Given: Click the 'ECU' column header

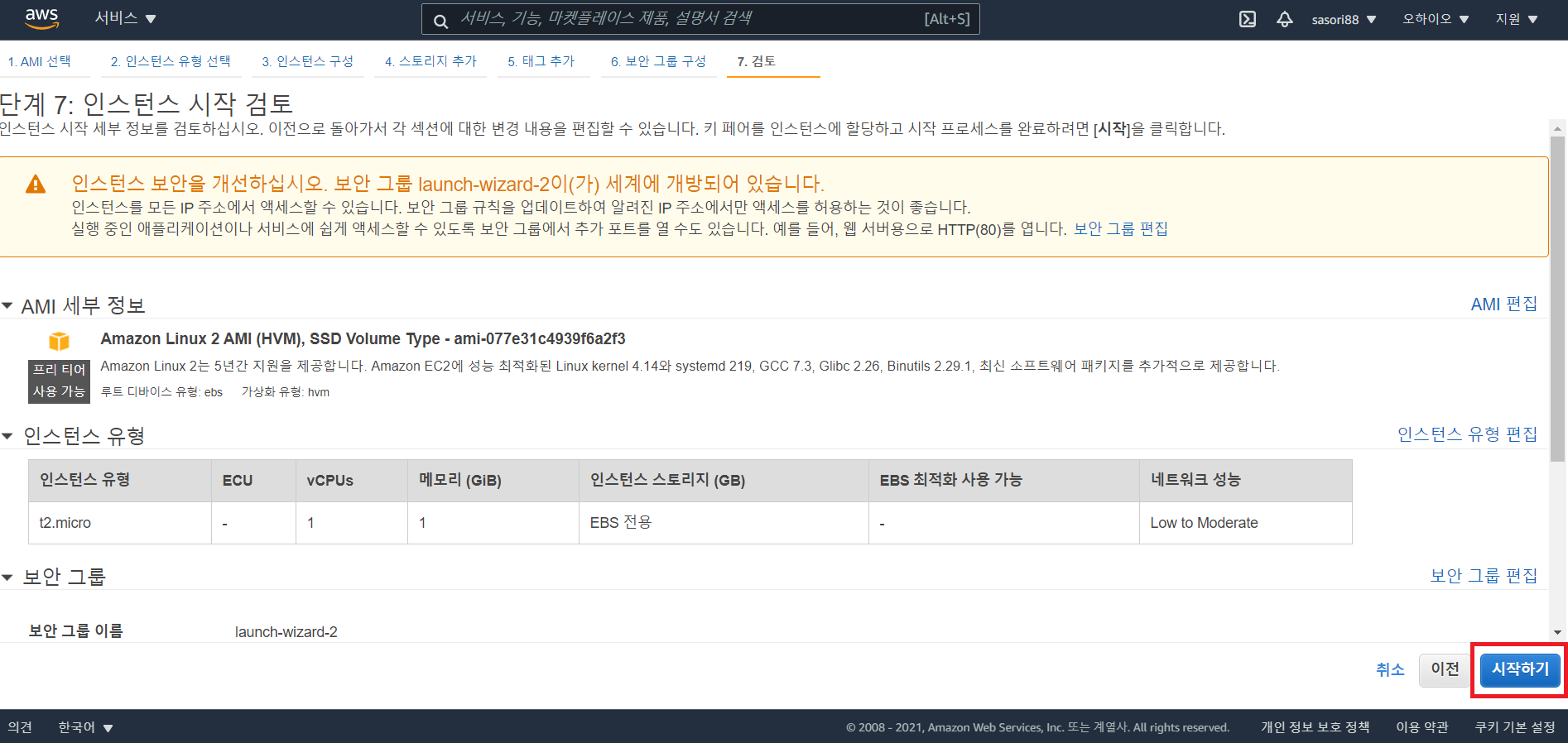Looking at the screenshot, I should (x=253, y=481).
